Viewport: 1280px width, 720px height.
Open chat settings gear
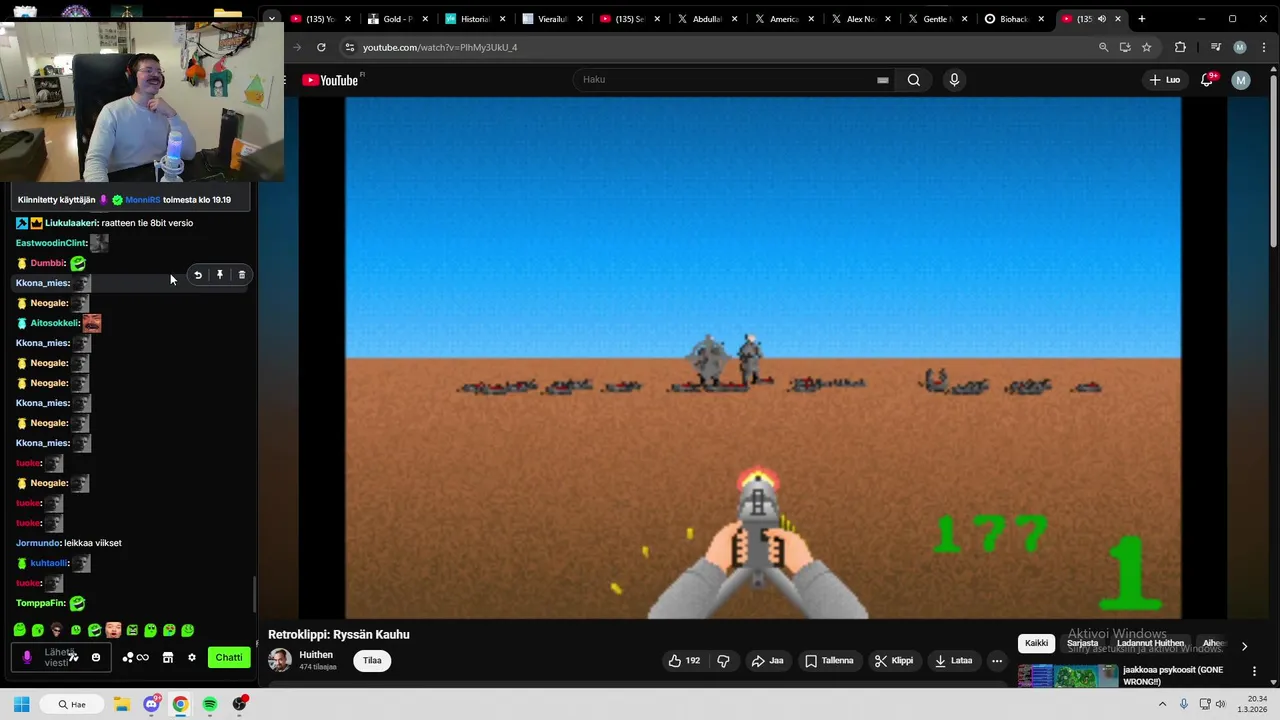[x=191, y=658]
